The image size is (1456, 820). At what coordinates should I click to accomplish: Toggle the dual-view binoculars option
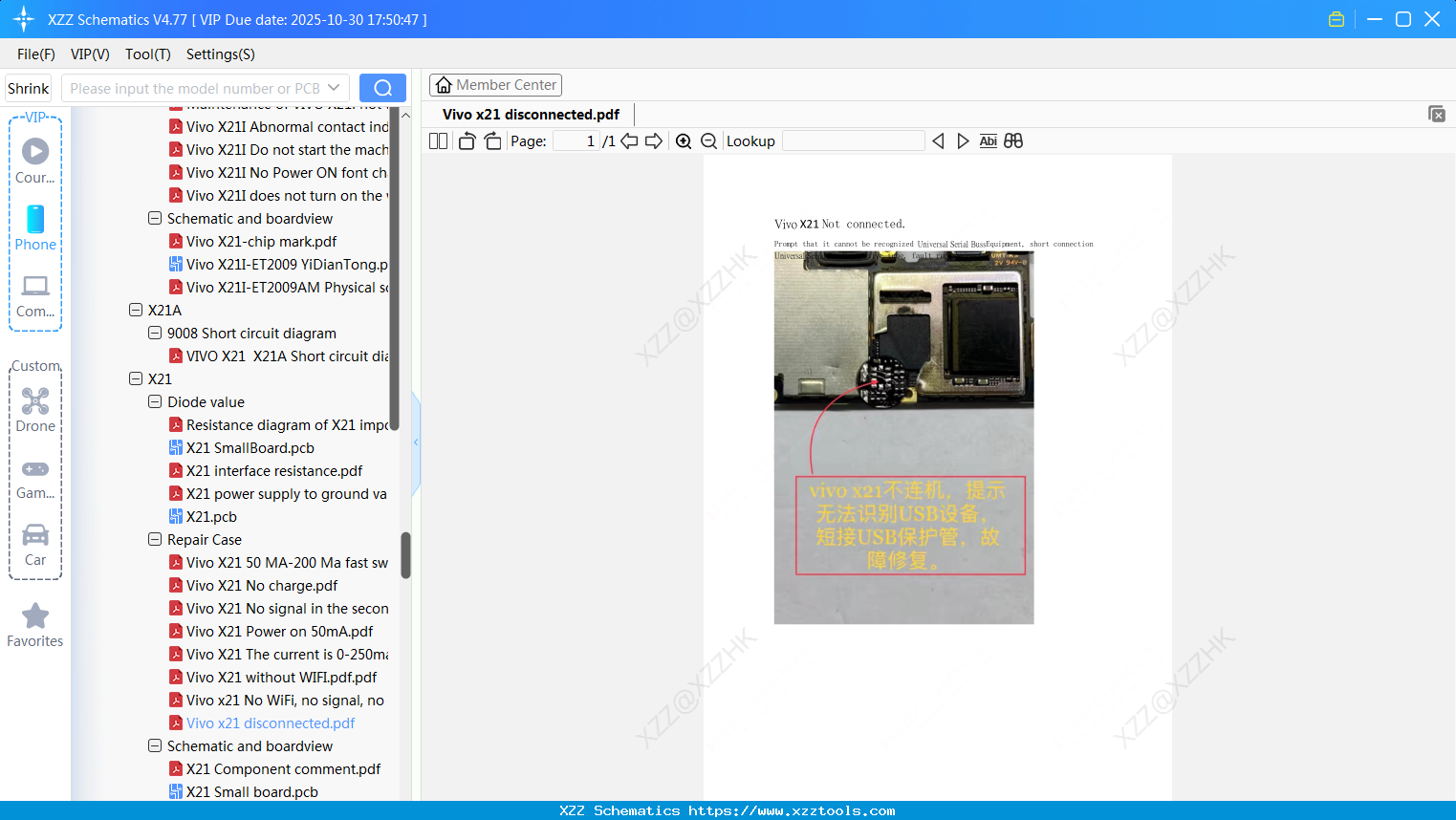coord(1013,140)
